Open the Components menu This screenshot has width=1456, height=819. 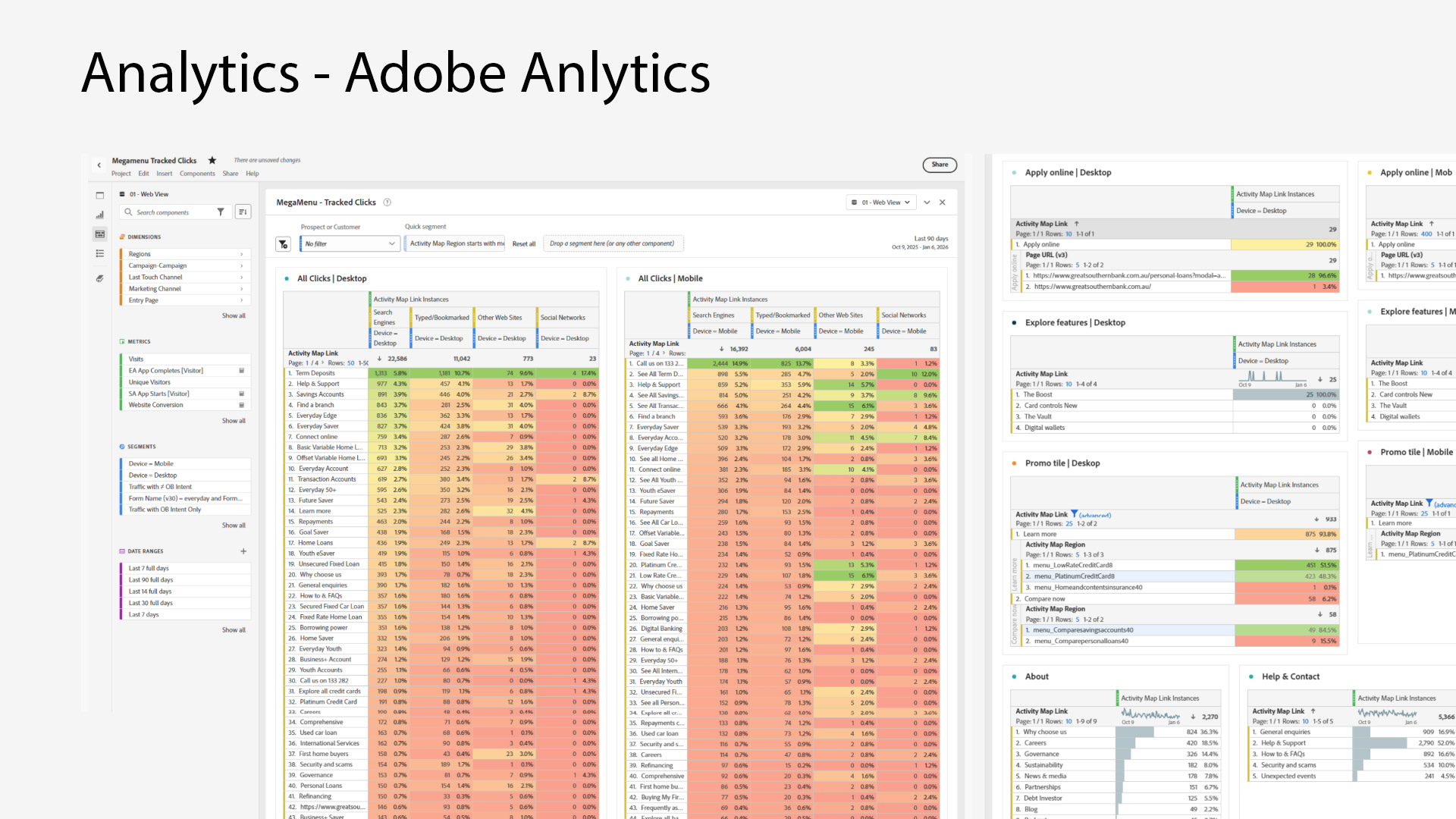(197, 174)
